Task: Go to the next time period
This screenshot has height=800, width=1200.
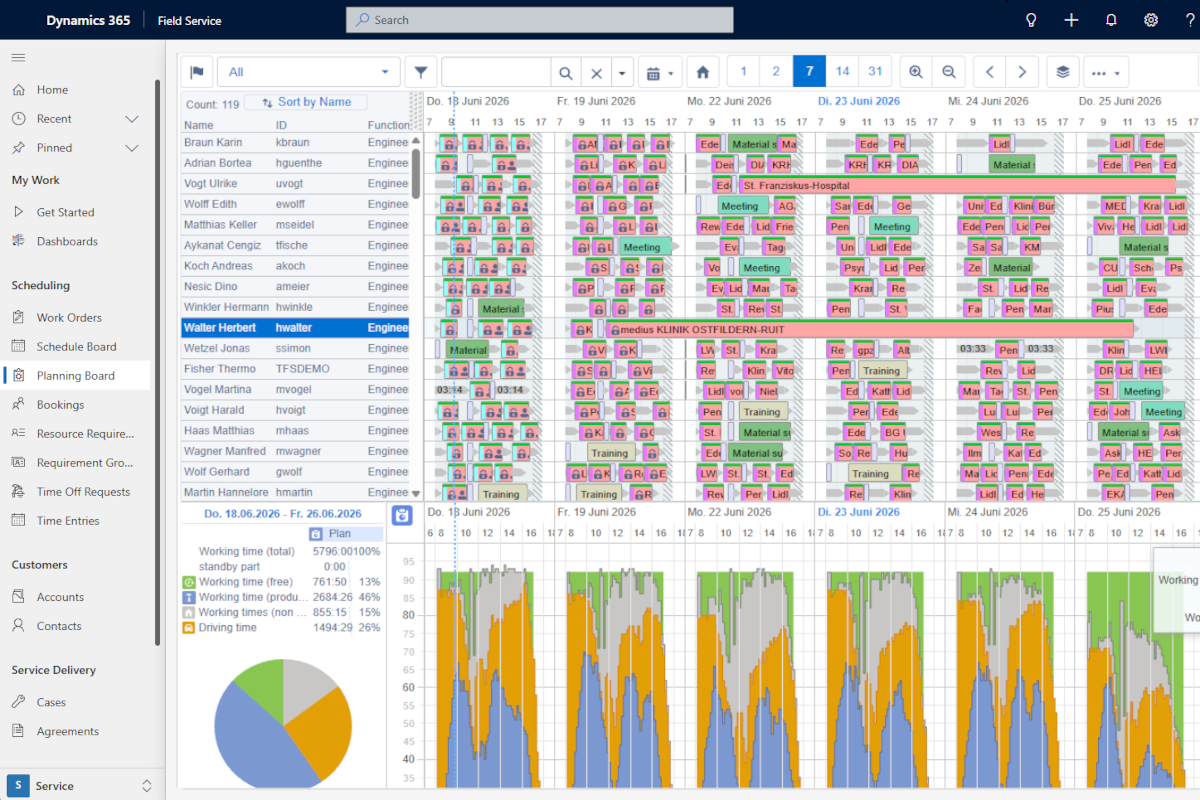Action: tap(1021, 72)
